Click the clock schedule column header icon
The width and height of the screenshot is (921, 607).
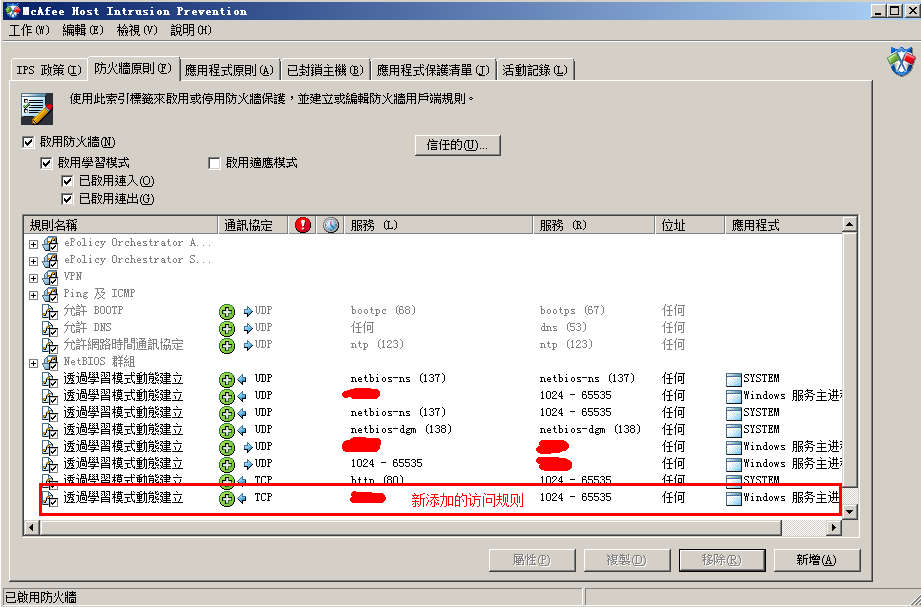click(x=331, y=225)
